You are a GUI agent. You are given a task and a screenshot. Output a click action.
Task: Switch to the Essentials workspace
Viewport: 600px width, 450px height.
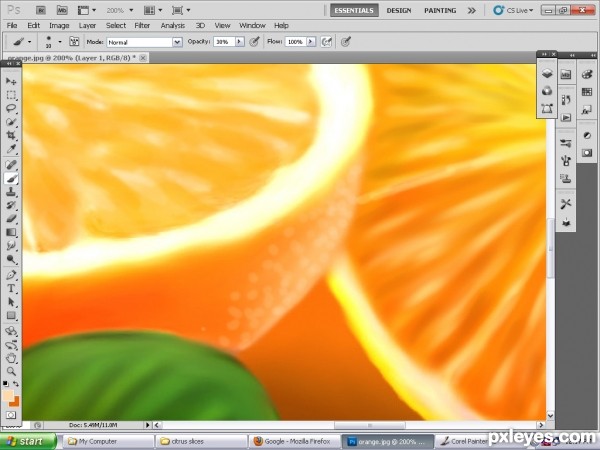tap(354, 11)
